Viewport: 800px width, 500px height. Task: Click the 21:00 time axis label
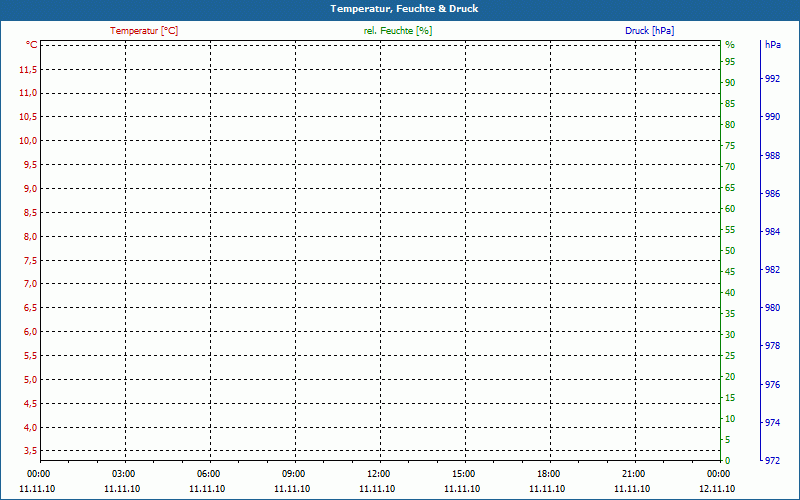(633, 474)
